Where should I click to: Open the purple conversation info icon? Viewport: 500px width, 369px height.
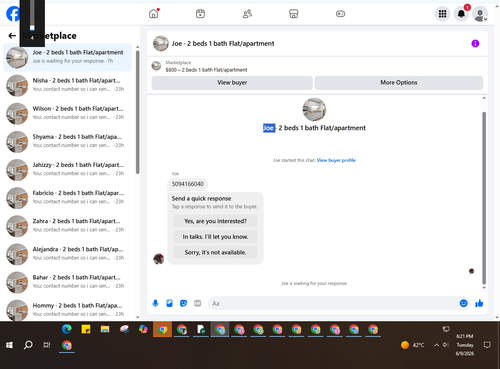tap(475, 43)
